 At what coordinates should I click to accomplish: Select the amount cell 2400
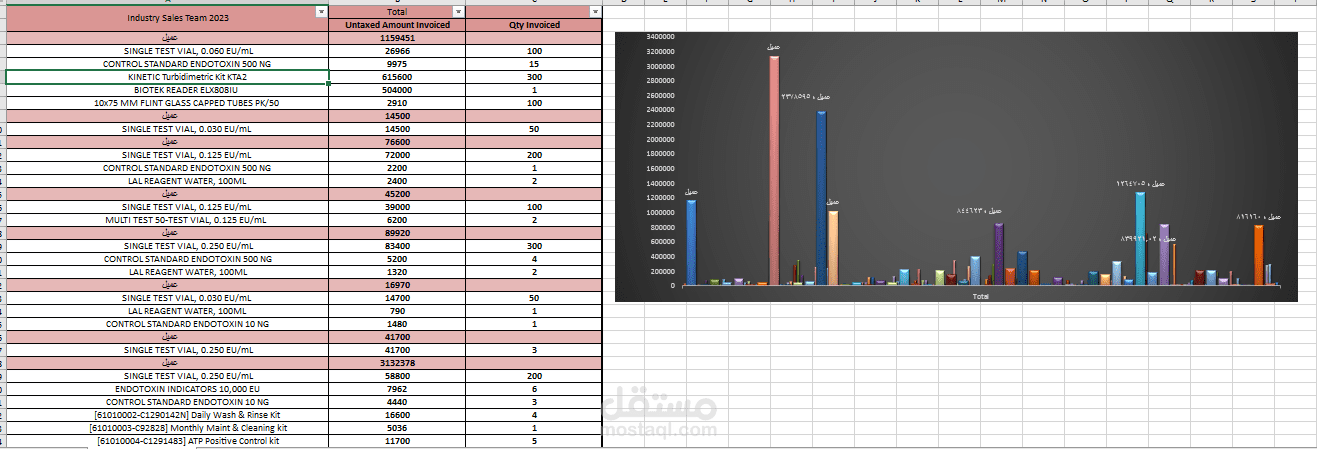pos(397,181)
